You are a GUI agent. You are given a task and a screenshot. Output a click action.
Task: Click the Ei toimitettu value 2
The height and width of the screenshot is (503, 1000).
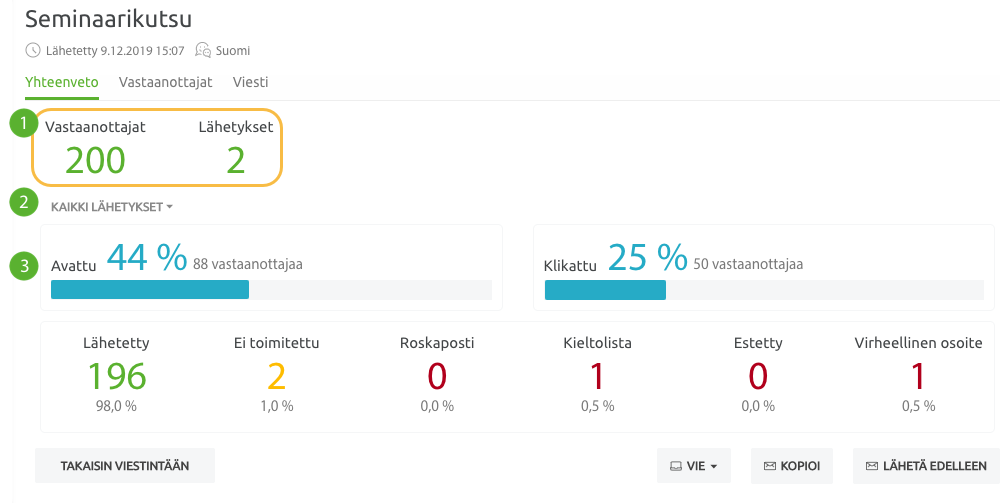coord(276,376)
